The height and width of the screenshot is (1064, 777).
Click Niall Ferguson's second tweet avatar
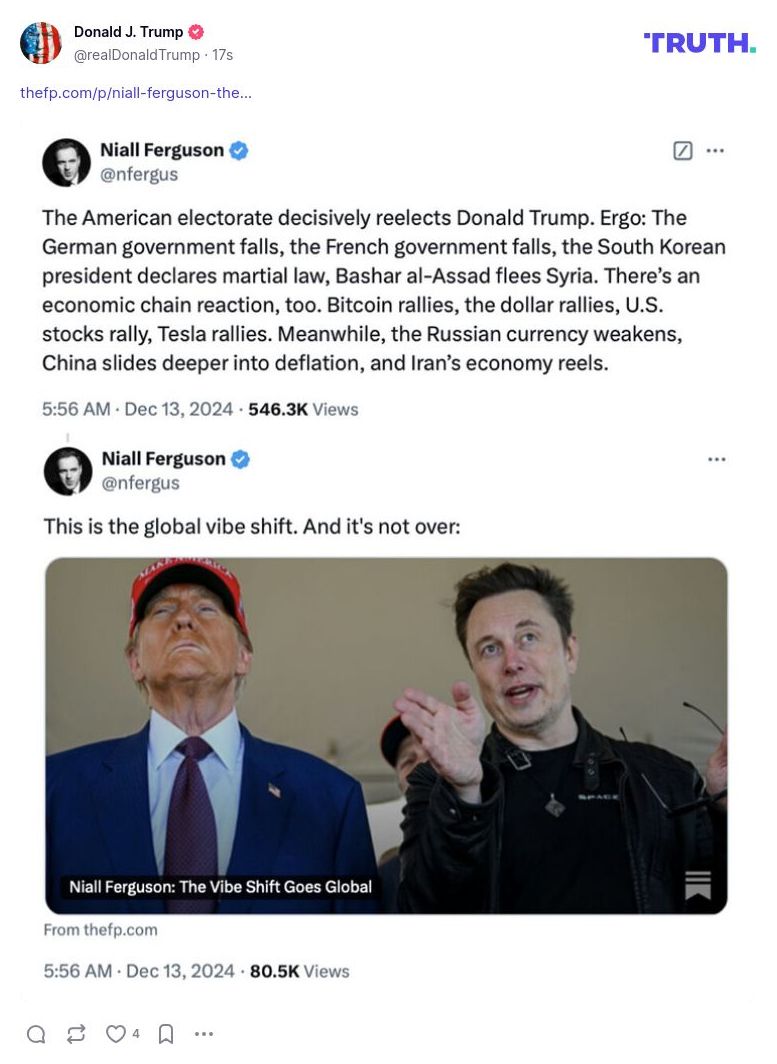(68, 471)
